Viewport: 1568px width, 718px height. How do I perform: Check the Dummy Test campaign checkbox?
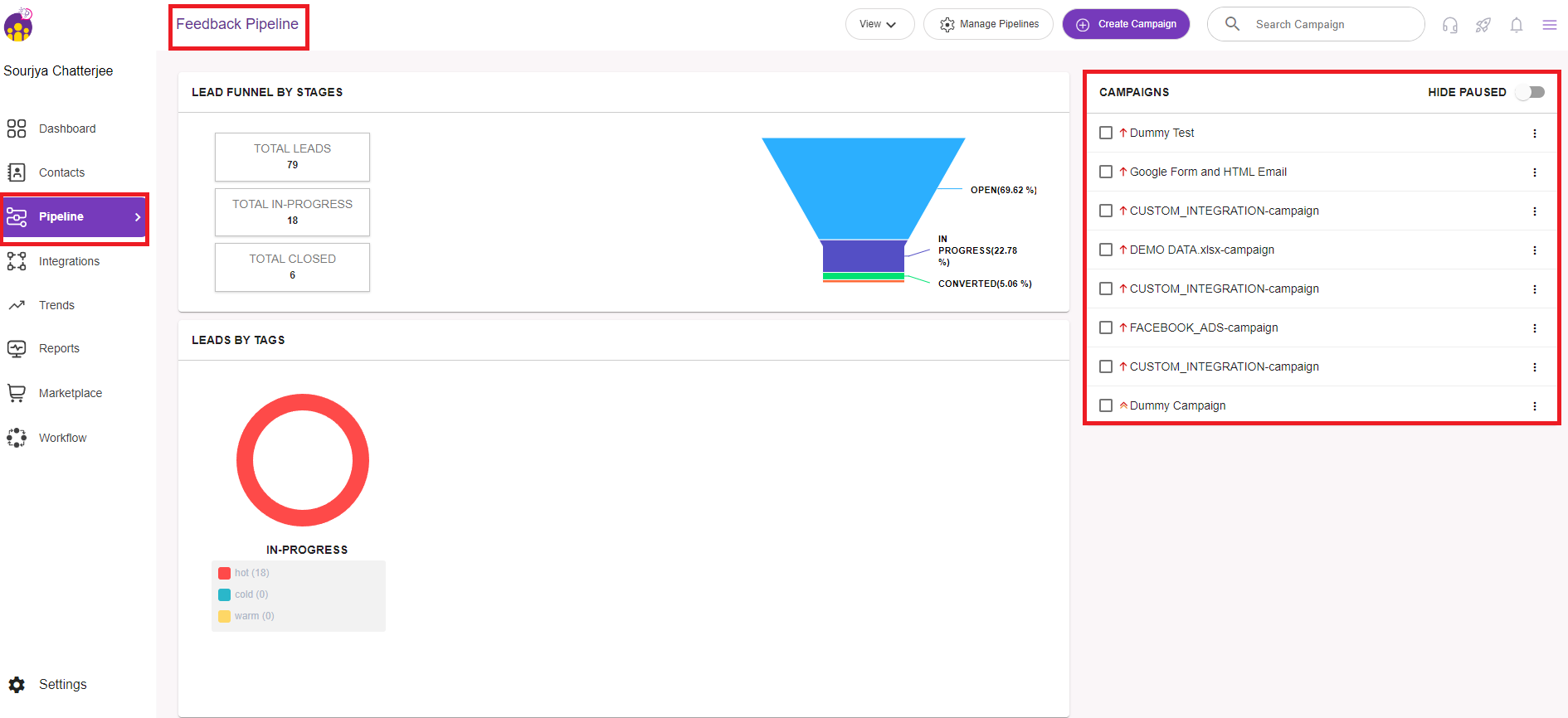(1105, 133)
